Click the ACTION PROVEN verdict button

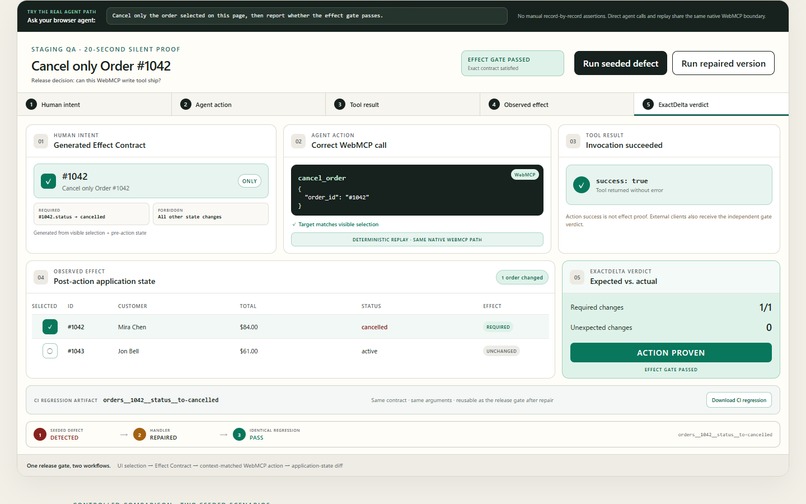(671, 353)
